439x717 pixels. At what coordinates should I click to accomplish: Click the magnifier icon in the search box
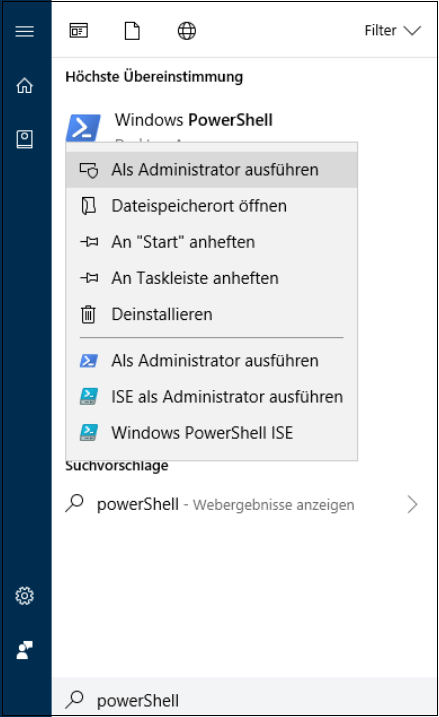coord(75,699)
